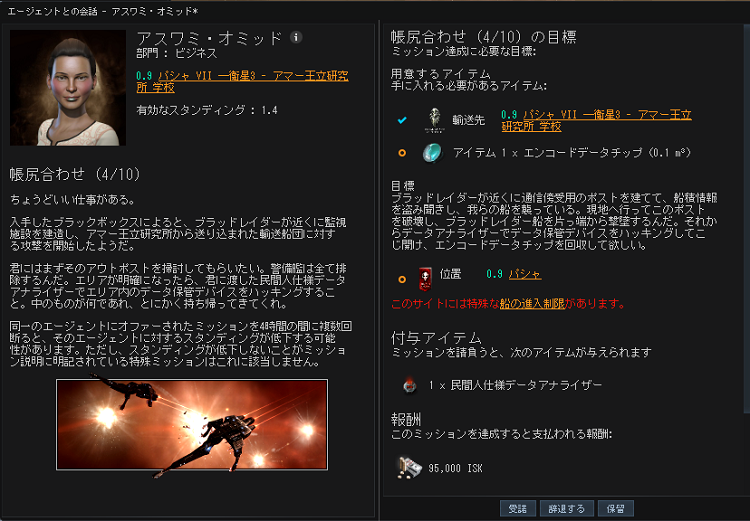
Task: Click the window title エージェントとの会話
Action: [53, 11]
